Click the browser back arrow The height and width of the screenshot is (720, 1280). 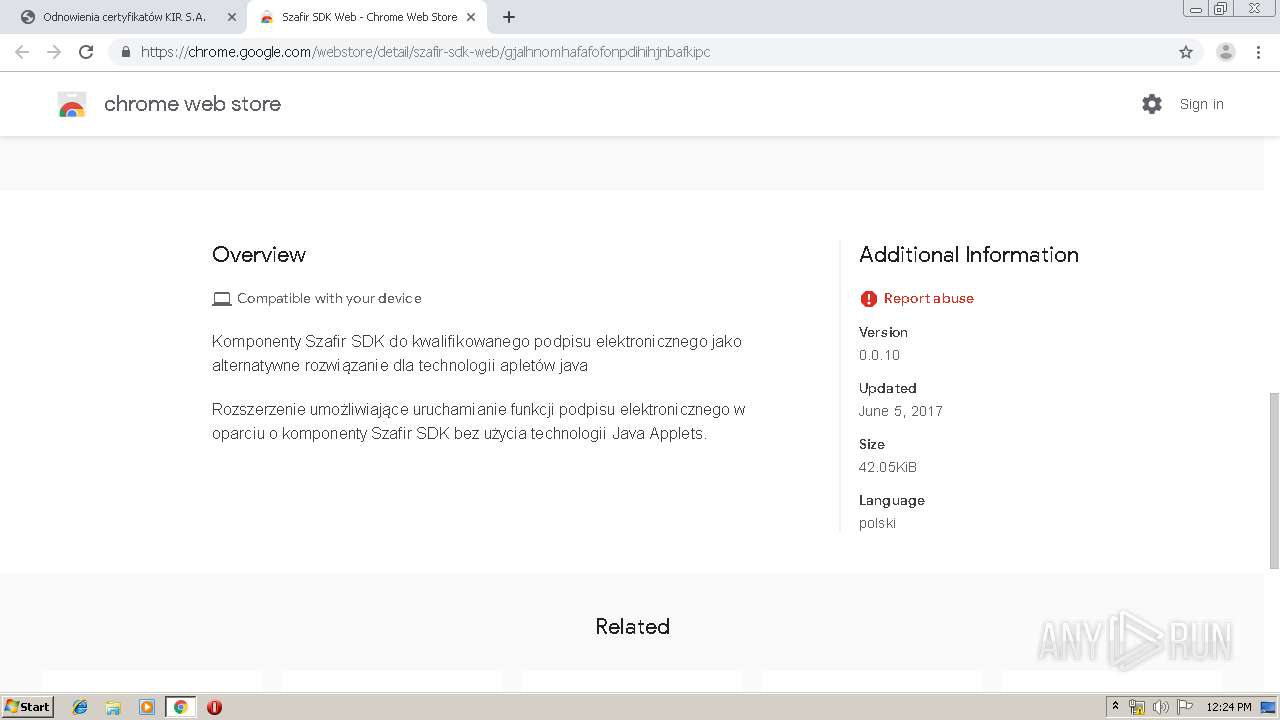click(x=22, y=52)
